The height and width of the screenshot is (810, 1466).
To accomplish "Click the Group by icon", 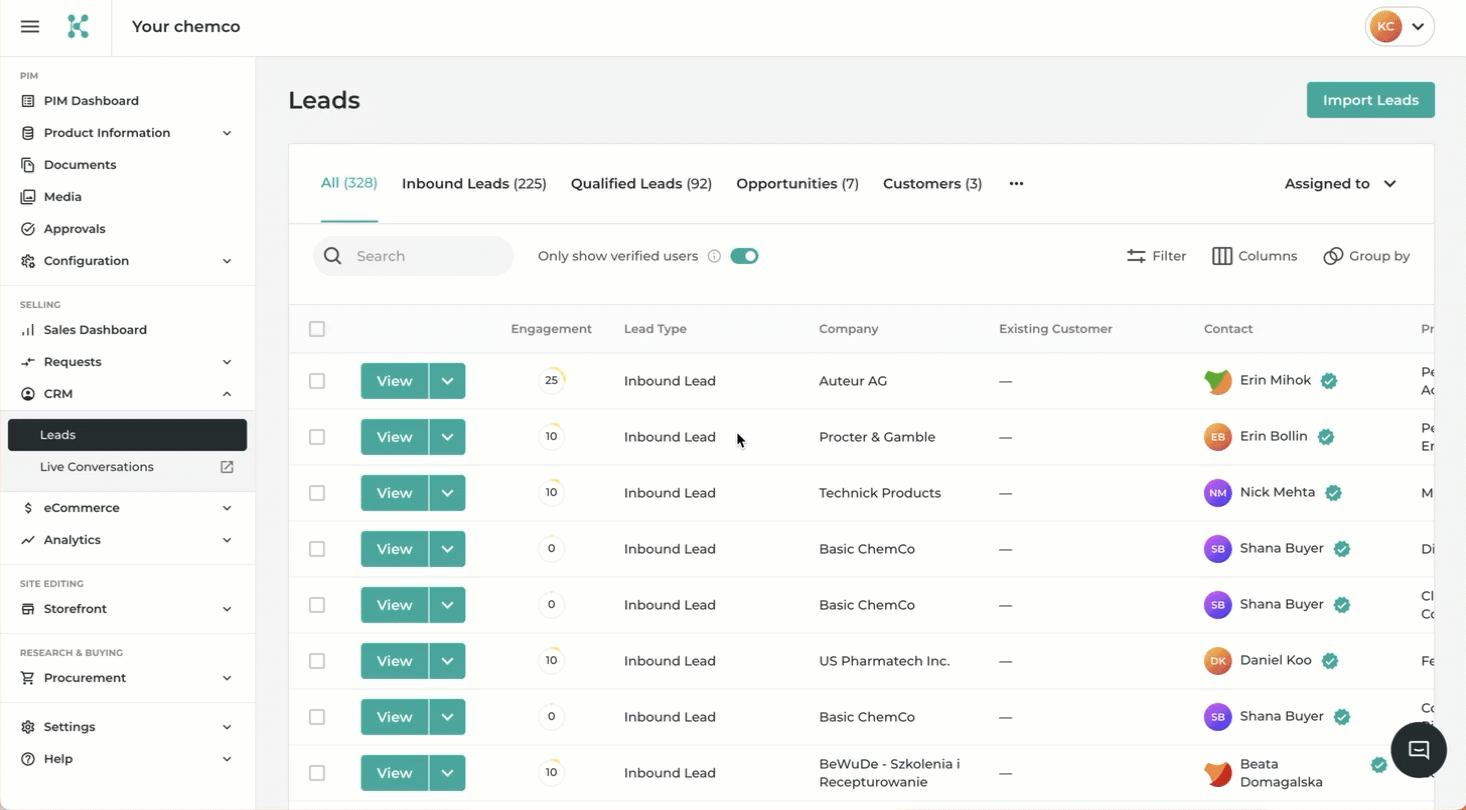I will [1332, 256].
